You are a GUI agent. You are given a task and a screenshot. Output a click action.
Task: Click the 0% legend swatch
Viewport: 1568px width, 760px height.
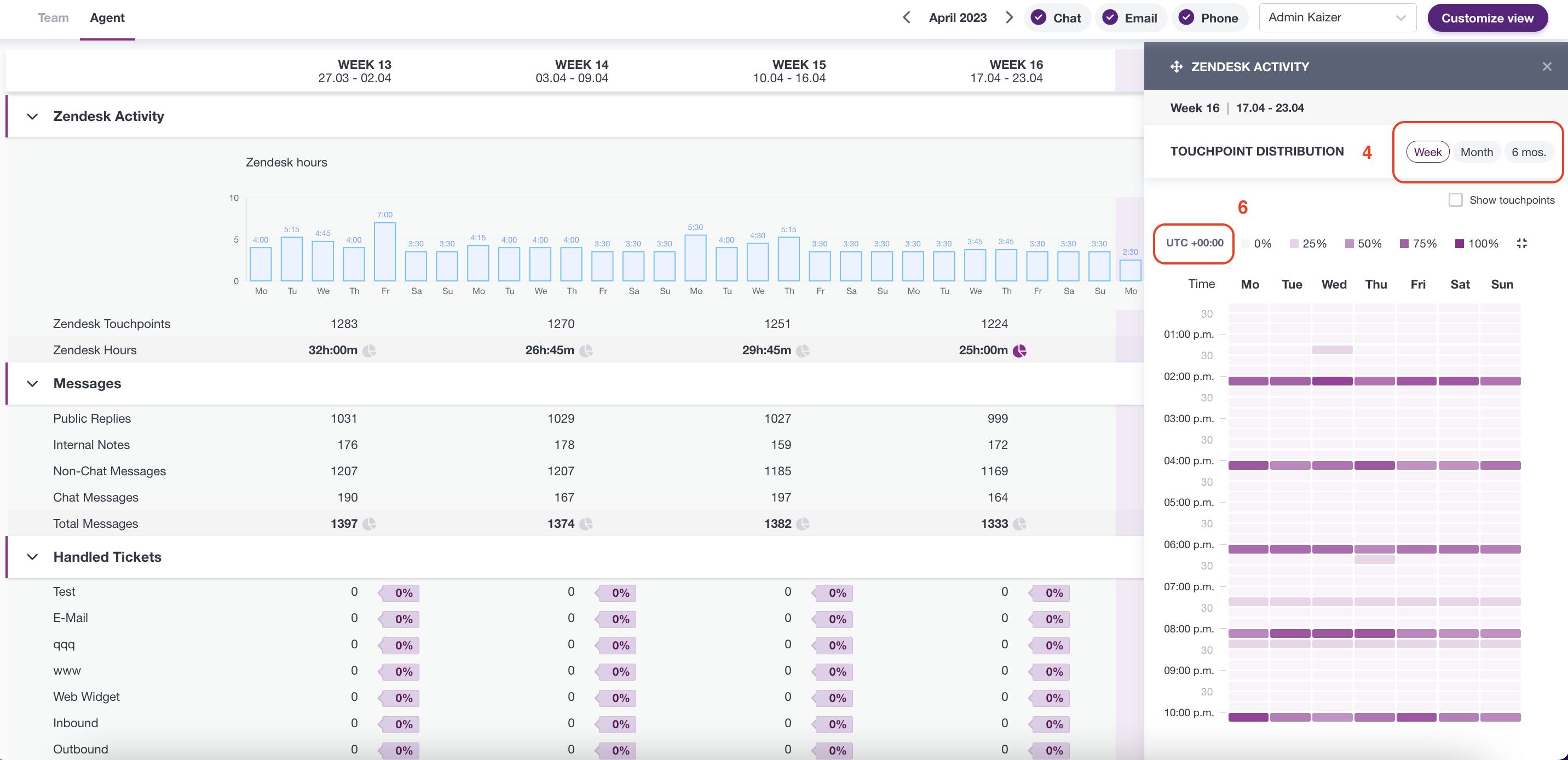coord(1246,244)
